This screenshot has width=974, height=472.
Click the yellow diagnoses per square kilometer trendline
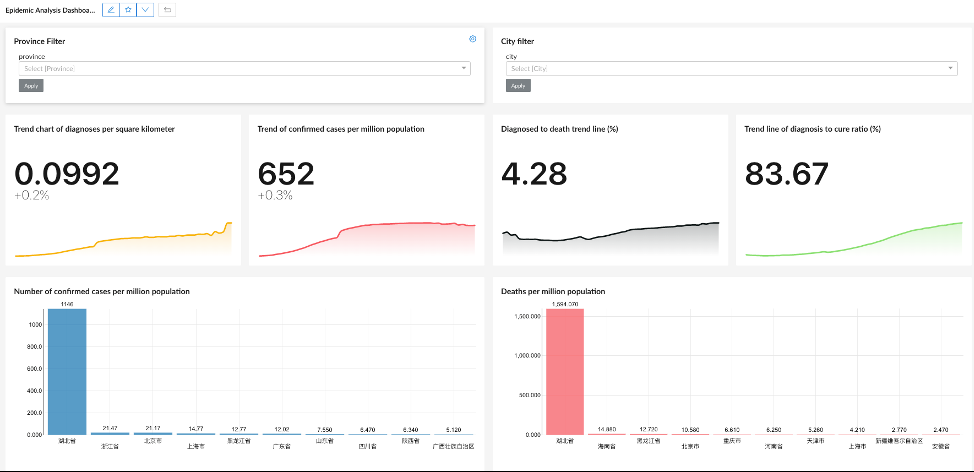coord(123,238)
